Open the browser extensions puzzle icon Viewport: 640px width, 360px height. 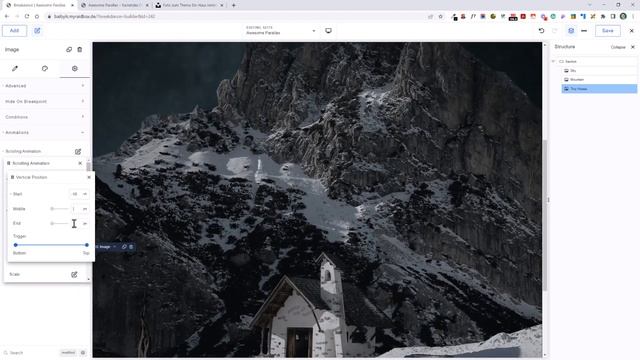tap(603, 16)
